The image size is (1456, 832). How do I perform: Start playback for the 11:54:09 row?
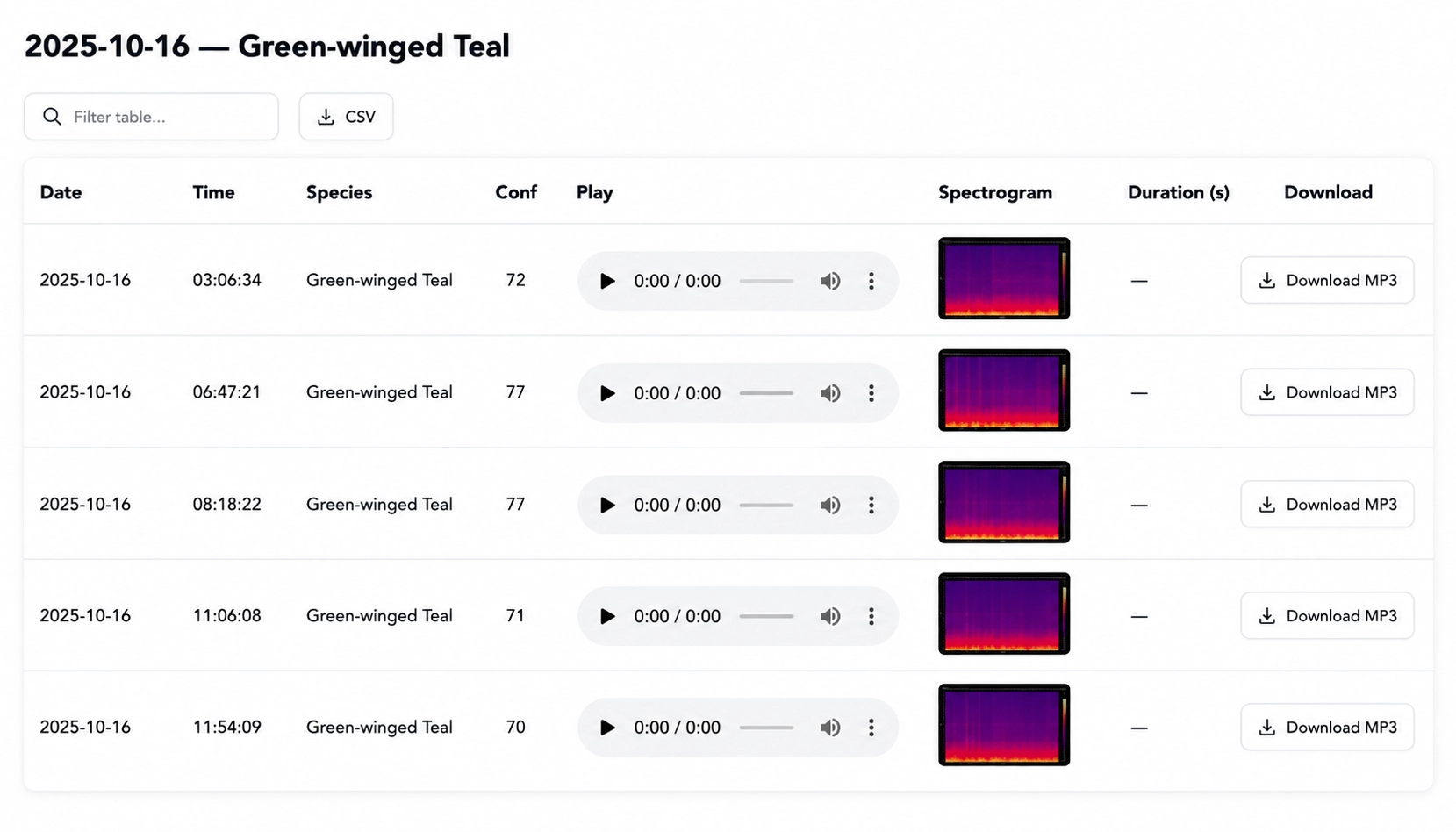(606, 728)
